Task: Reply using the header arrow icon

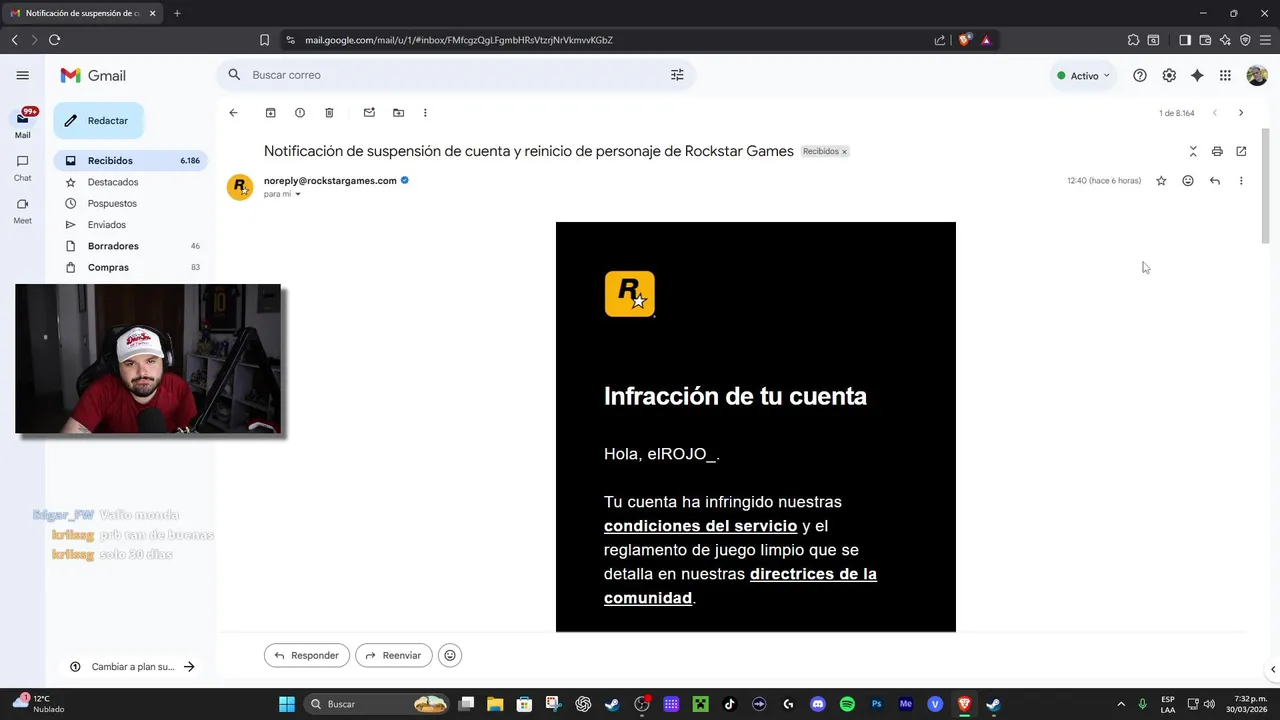Action: tap(1215, 181)
